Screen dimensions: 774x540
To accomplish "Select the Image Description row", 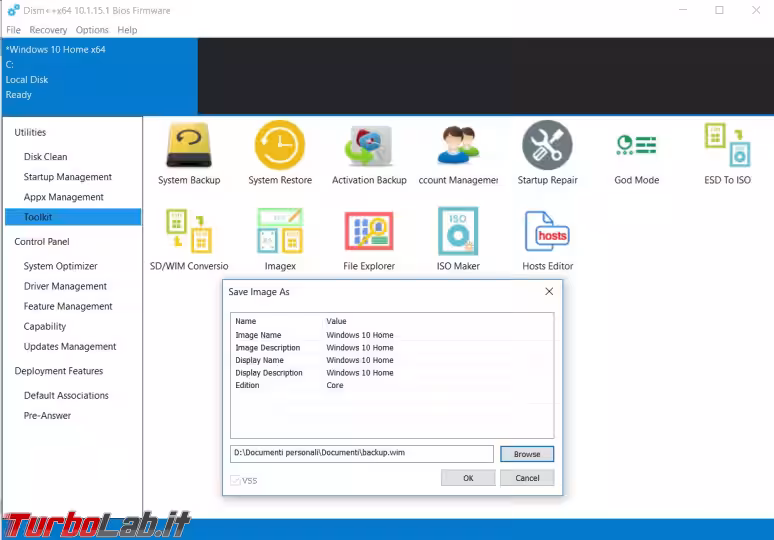I will coord(392,347).
